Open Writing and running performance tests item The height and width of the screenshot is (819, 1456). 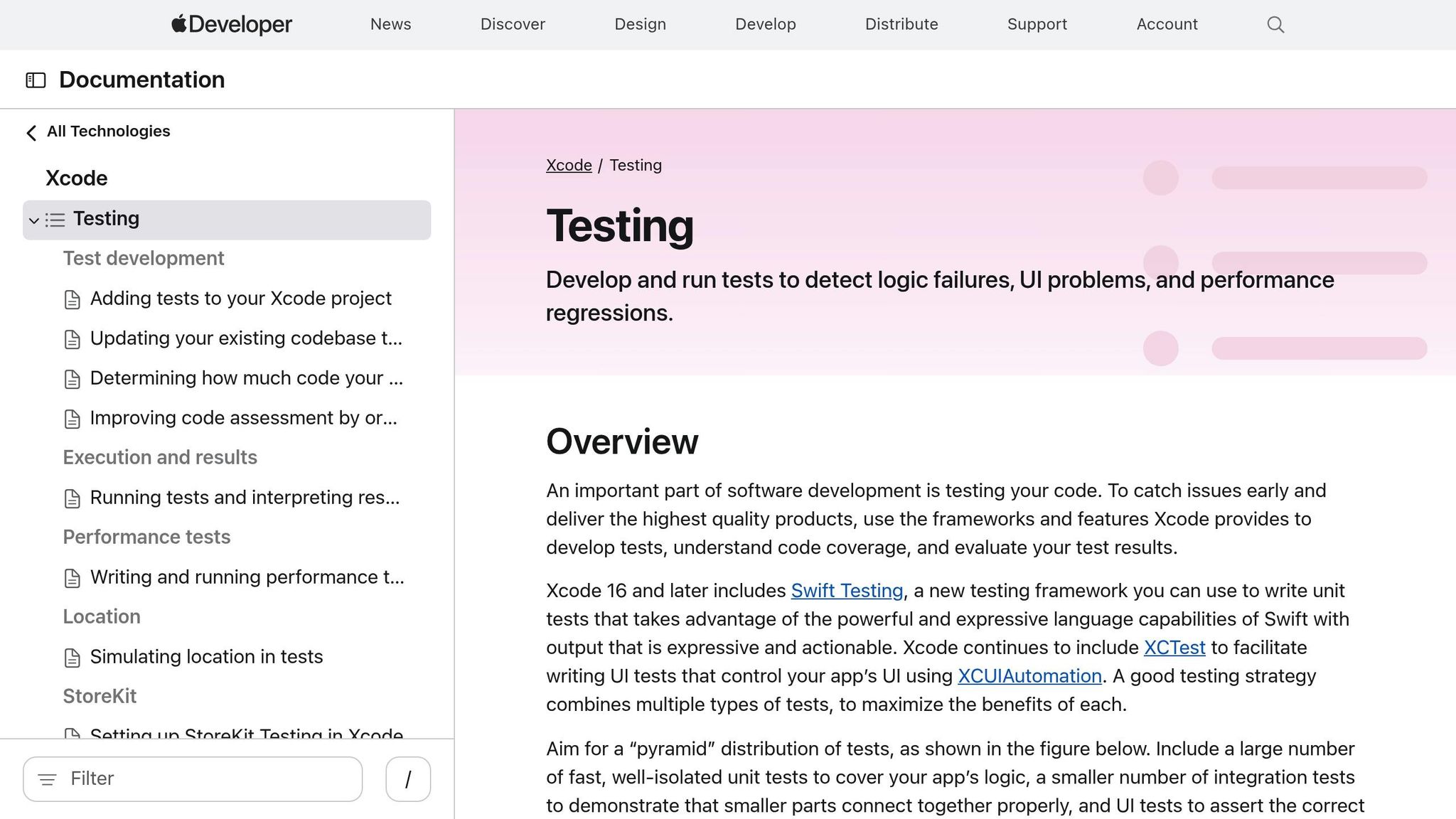tap(247, 577)
